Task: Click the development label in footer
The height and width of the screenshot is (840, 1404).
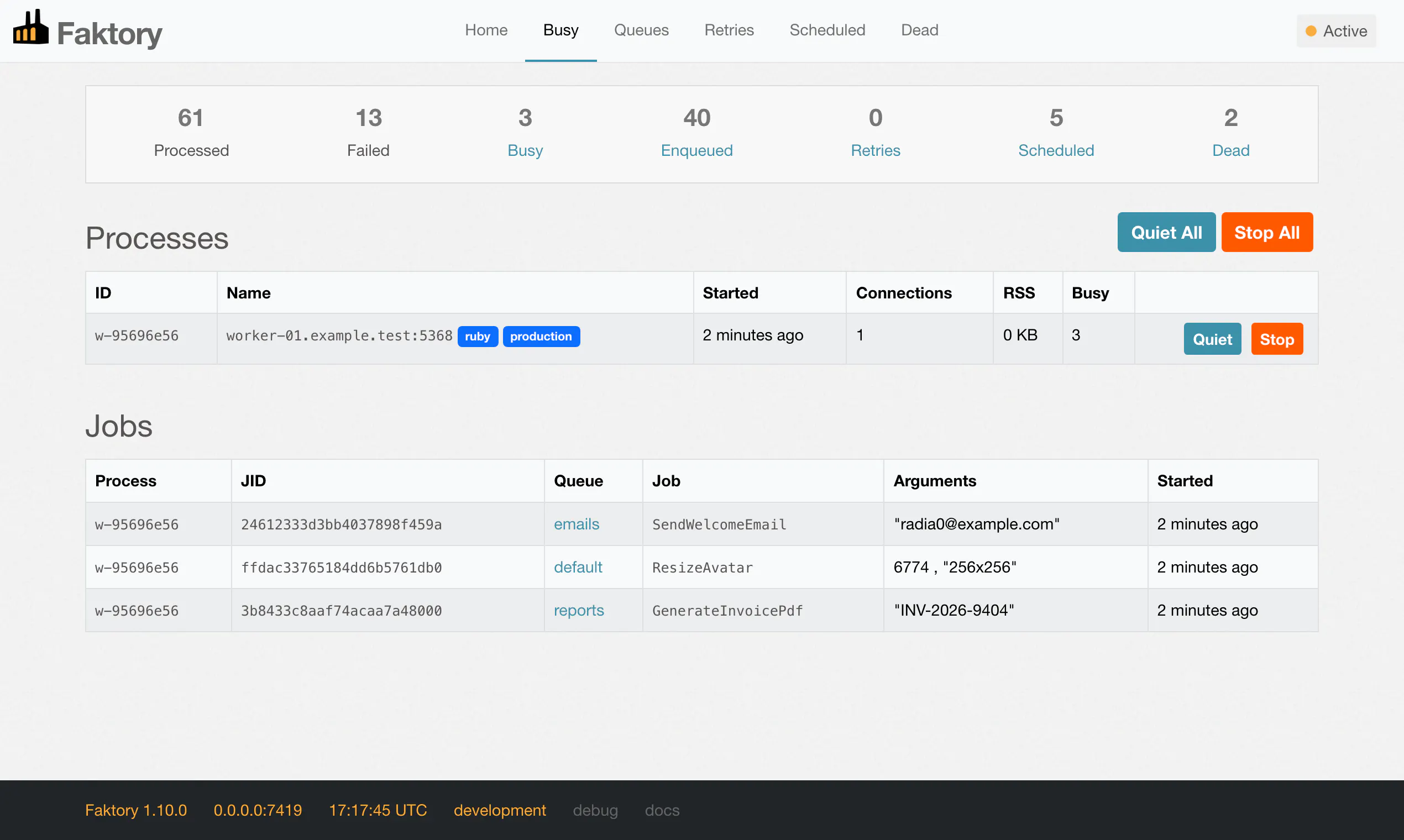Action: [x=499, y=810]
